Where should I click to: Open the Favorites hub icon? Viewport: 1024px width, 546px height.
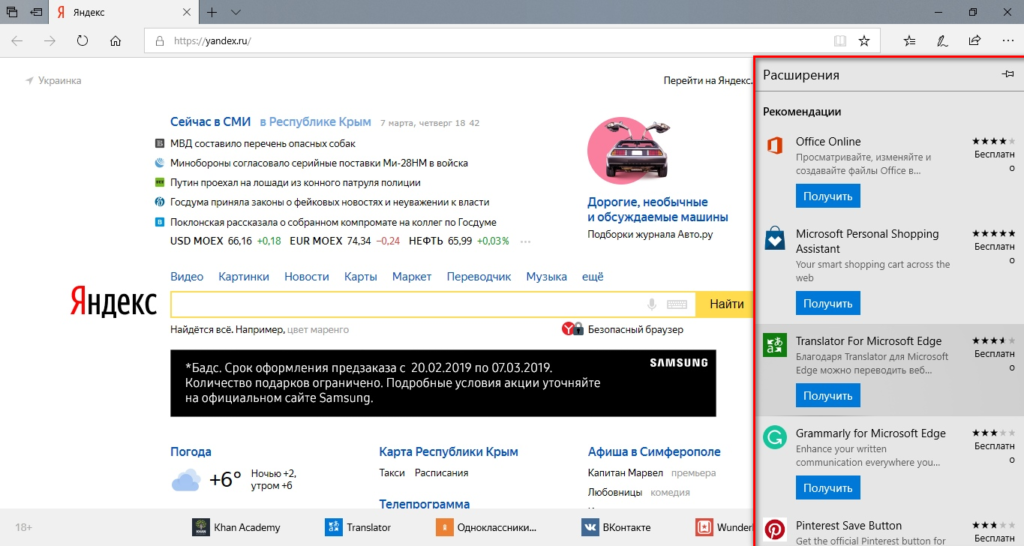tap(910, 40)
